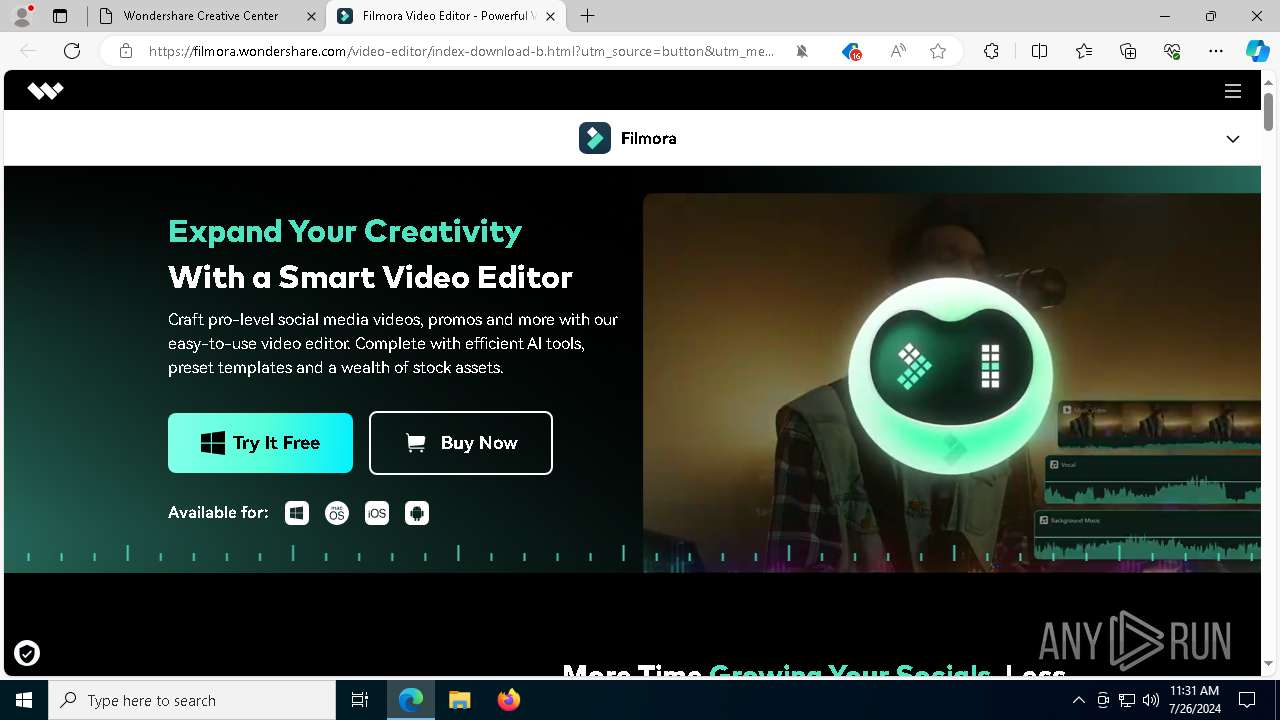Image resolution: width=1280 pixels, height=720 pixels.
Task: Click the browser profile avatar icon
Action: (x=22, y=16)
